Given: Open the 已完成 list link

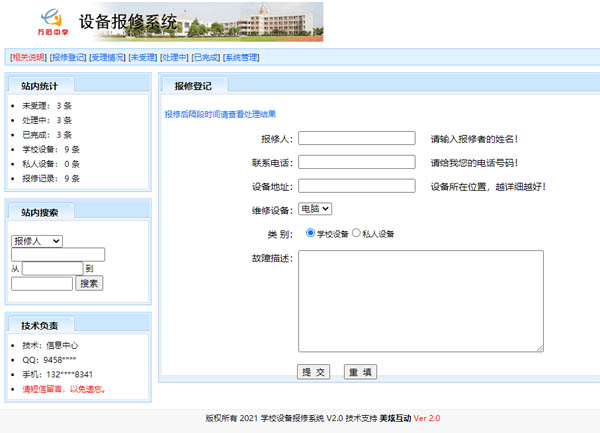Looking at the screenshot, I should (206, 57).
